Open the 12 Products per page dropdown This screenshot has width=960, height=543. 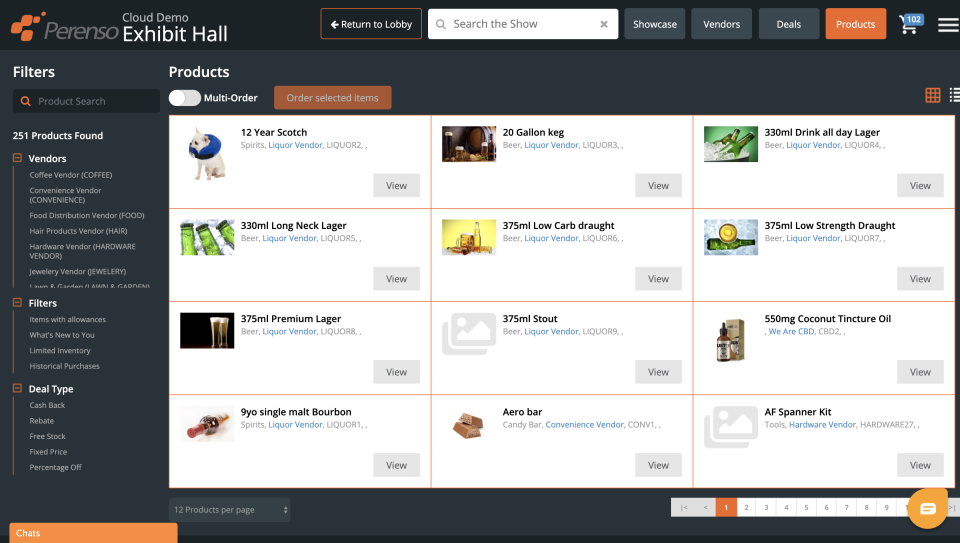coord(230,509)
